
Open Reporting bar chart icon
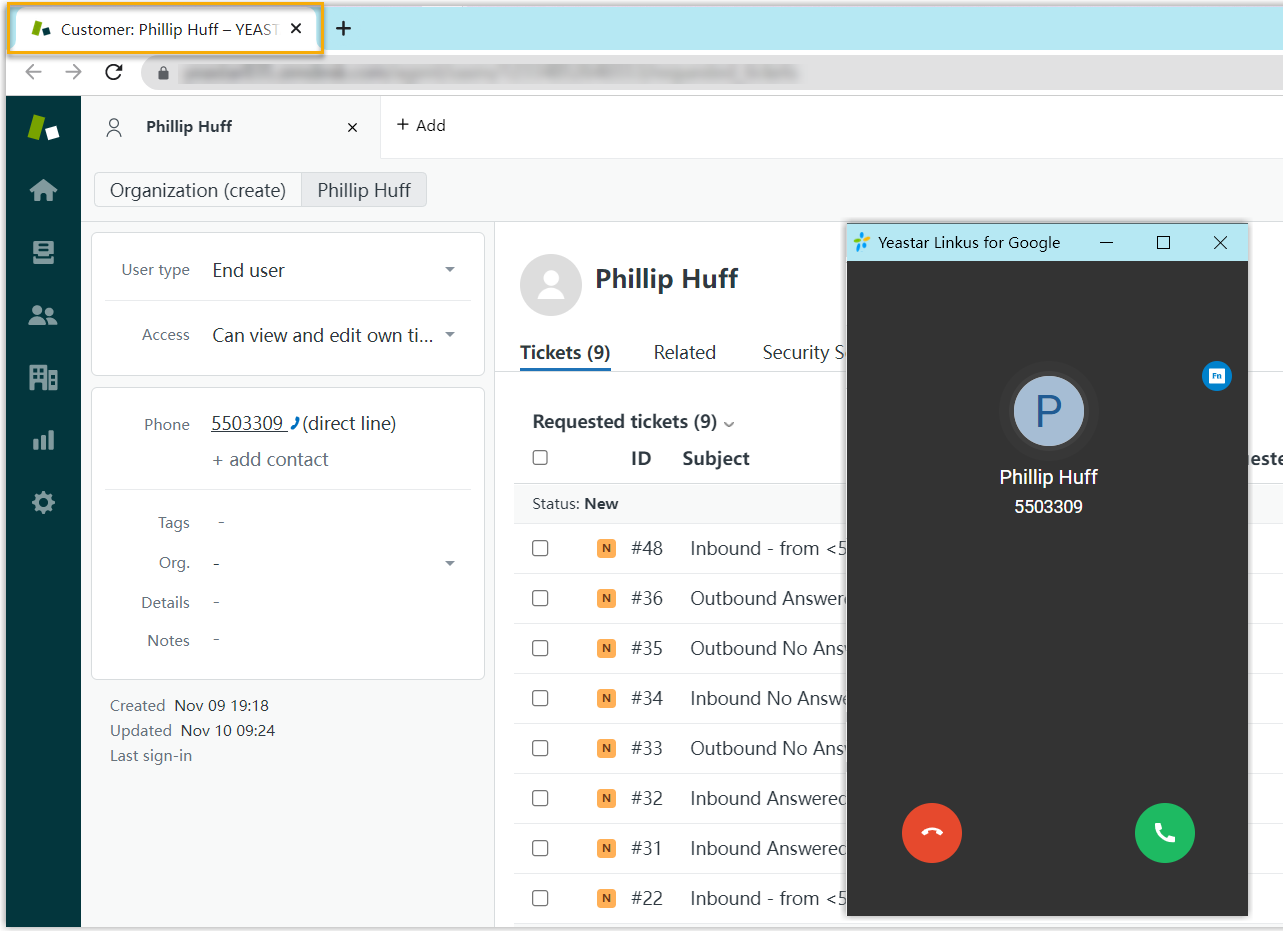pyautogui.click(x=43, y=440)
